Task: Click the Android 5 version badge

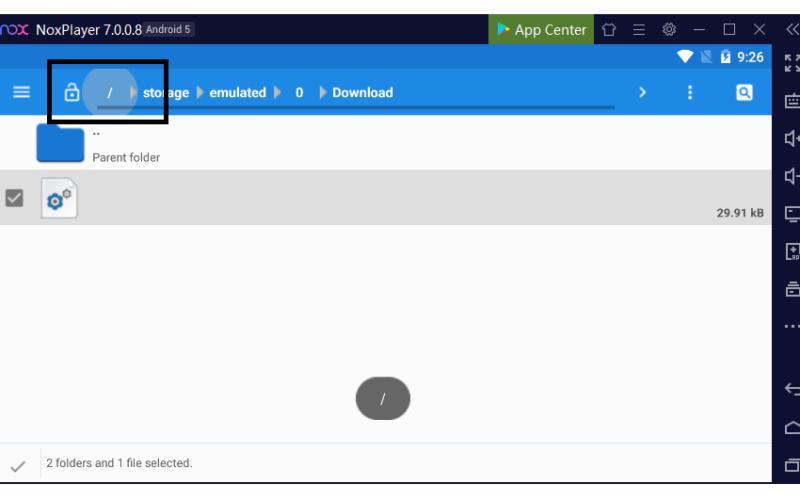Action: [168, 30]
